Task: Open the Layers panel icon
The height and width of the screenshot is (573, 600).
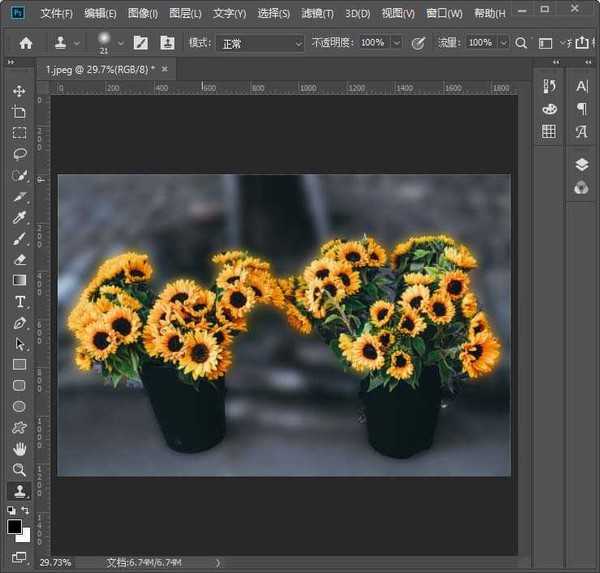Action: coord(582,165)
